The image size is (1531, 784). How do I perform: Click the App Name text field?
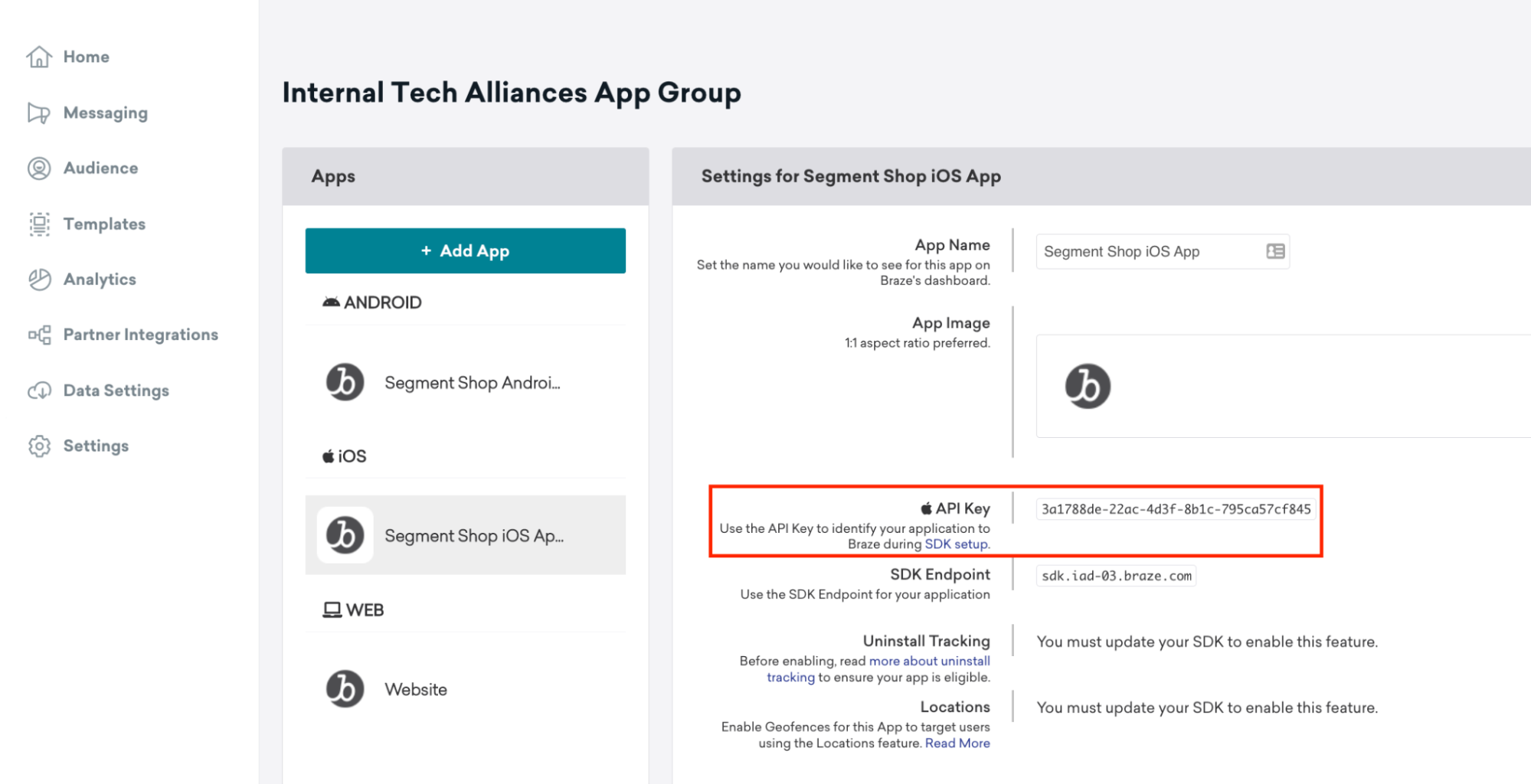pos(1149,252)
